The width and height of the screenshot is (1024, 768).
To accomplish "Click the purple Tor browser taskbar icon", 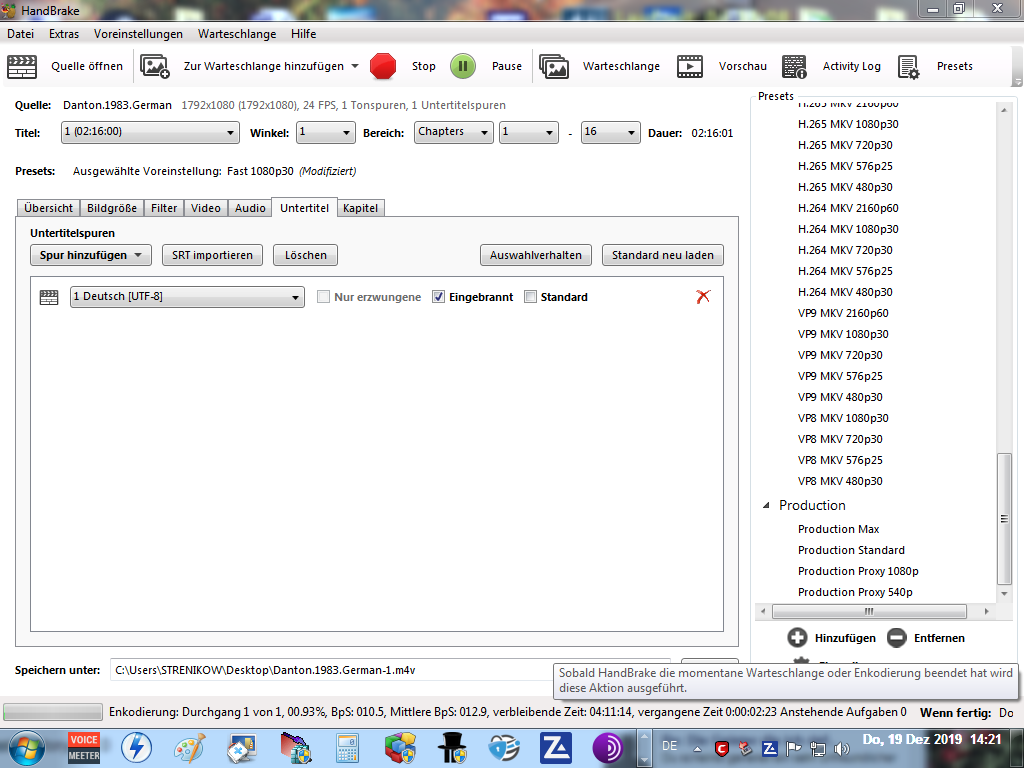I will [x=608, y=748].
